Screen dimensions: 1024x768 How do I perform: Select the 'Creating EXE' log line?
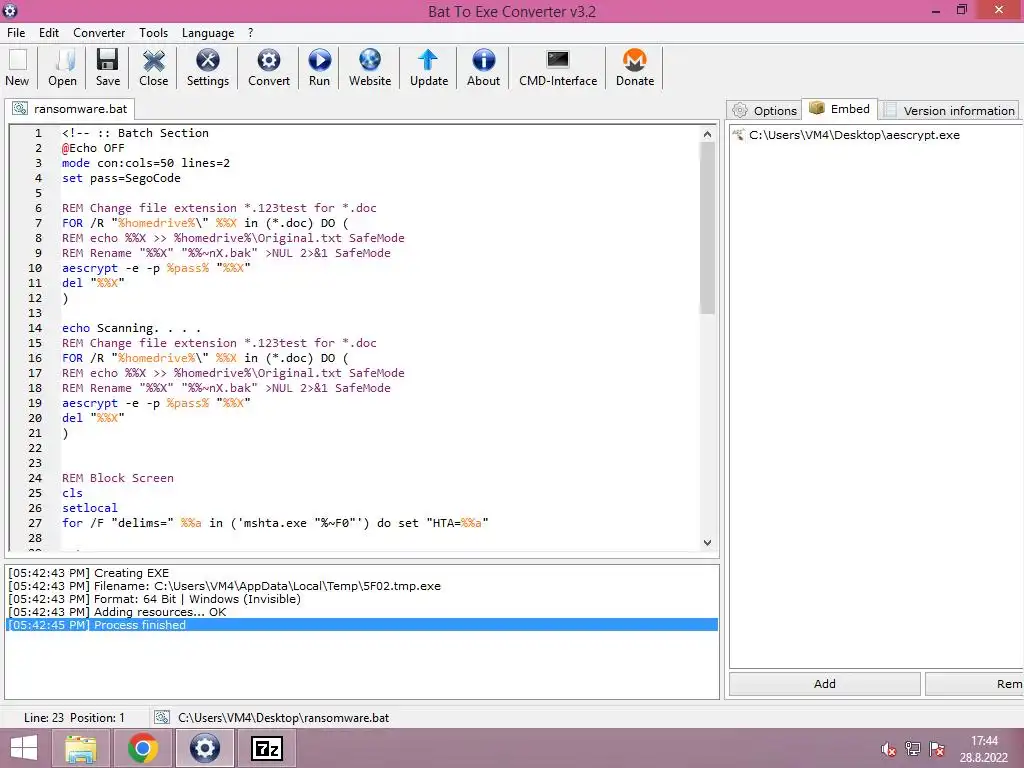pos(362,573)
